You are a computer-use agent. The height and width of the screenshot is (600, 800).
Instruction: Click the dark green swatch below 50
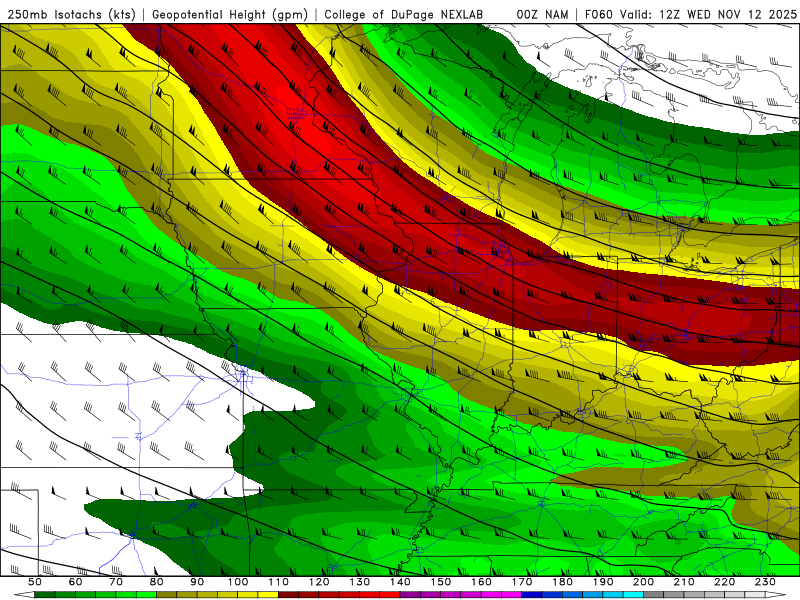(45, 595)
